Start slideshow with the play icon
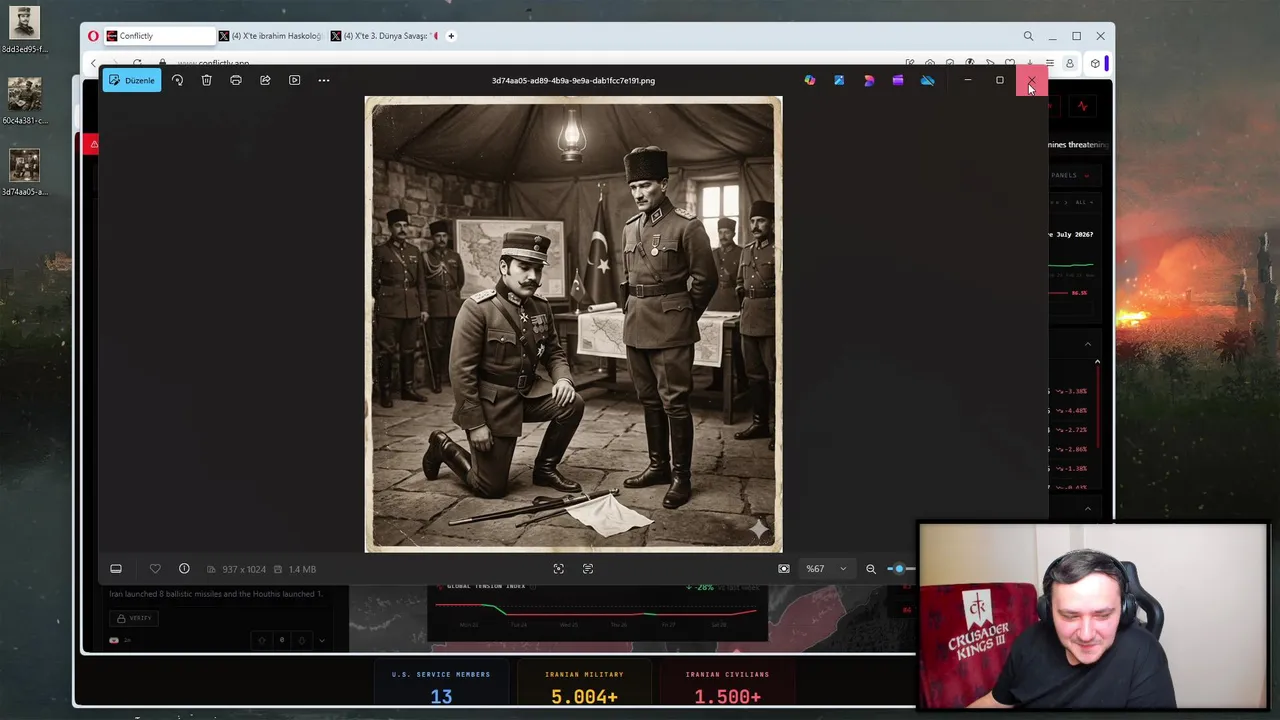1280x720 pixels. click(294, 80)
